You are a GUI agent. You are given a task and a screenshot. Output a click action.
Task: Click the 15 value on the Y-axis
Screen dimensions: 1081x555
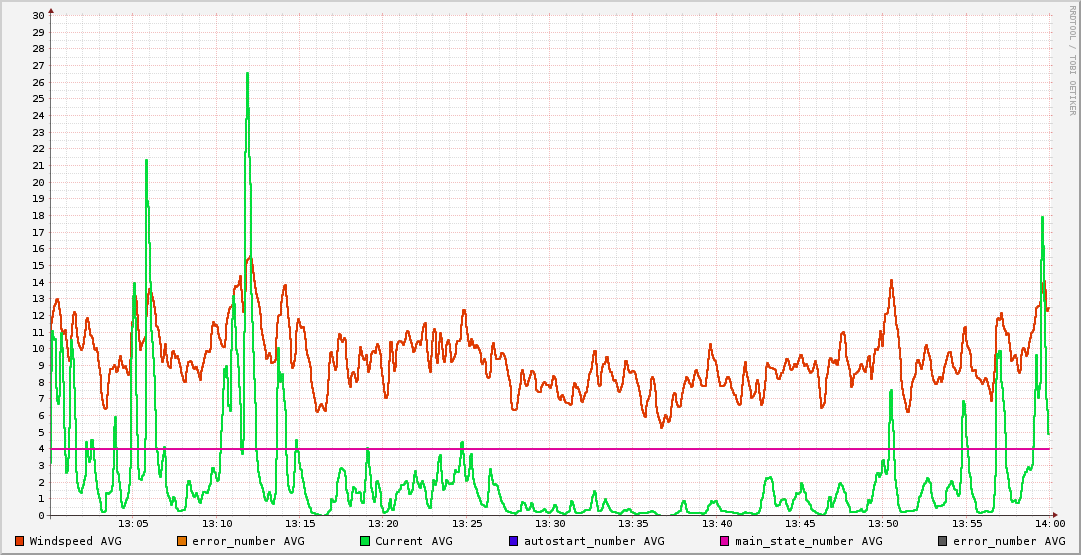pos(38,265)
